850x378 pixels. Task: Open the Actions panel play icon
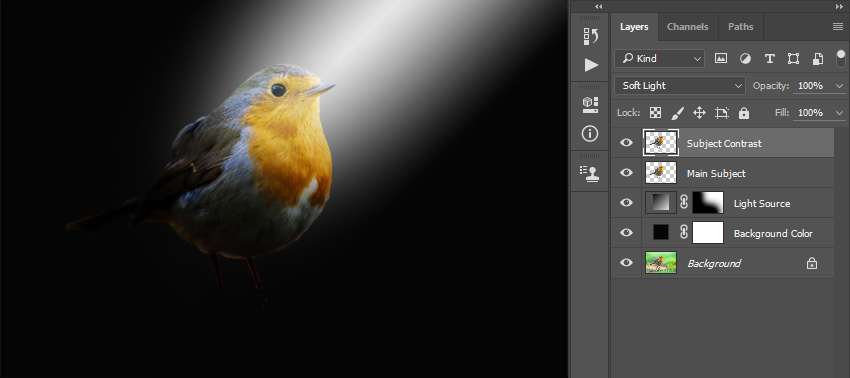[x=591, y=65]
